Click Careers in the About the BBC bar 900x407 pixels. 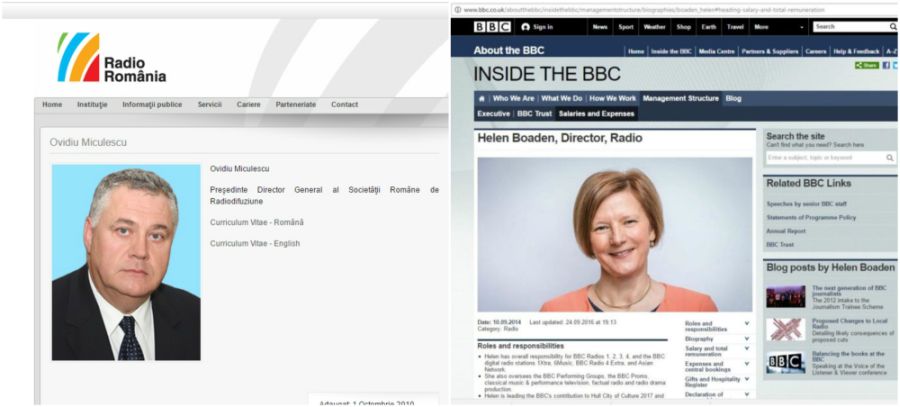tap(816, 51)
